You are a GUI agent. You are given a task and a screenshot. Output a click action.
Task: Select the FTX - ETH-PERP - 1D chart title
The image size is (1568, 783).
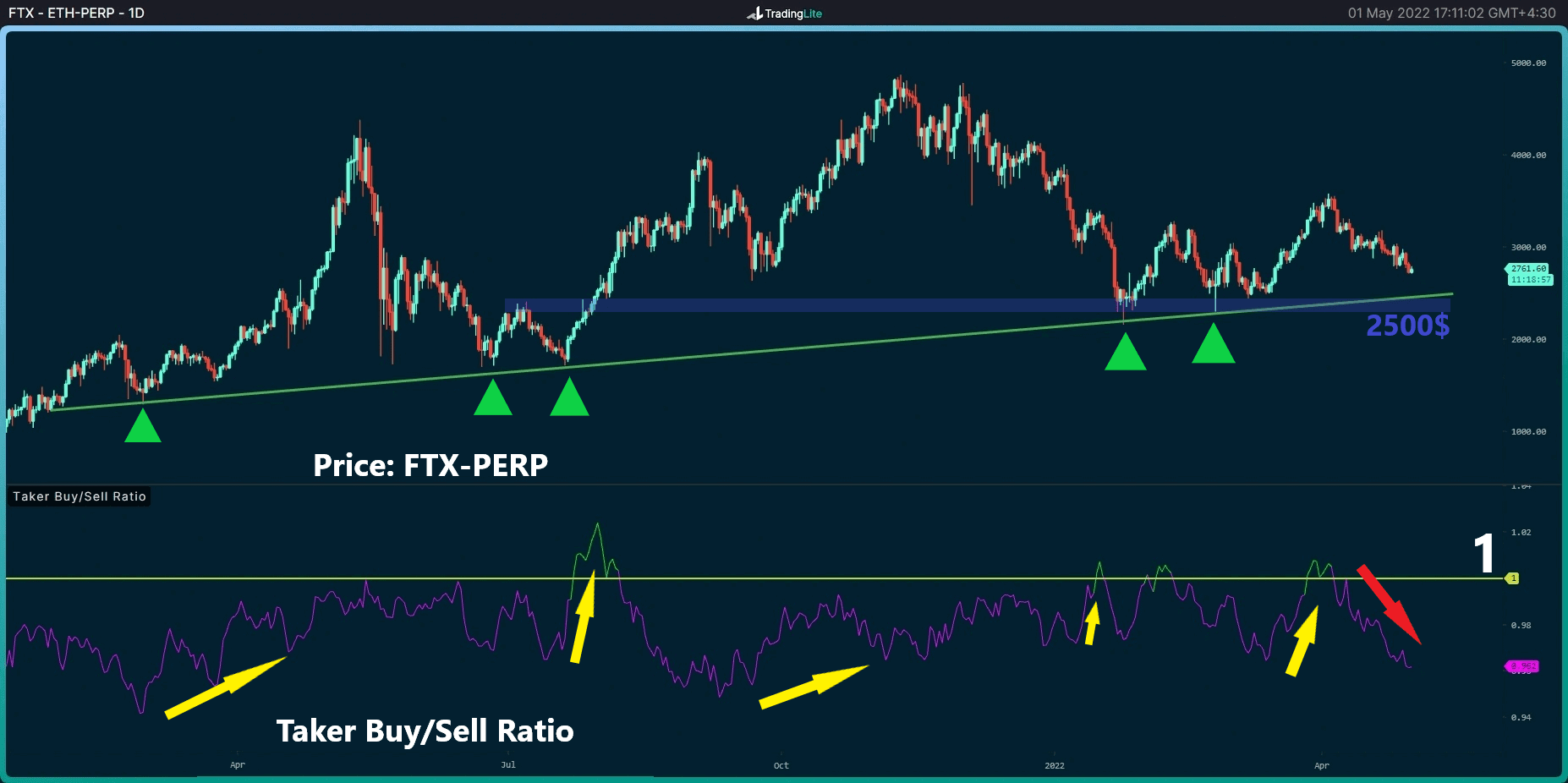[76, 13]
